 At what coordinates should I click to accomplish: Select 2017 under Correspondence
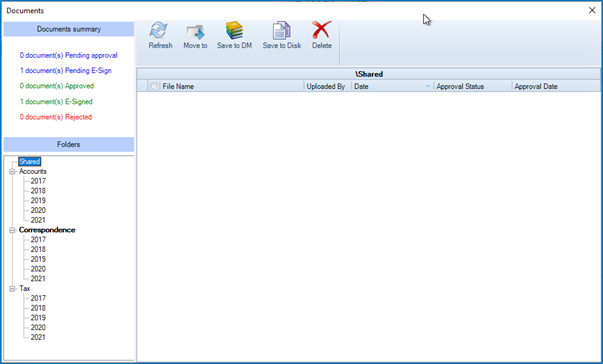(x=38, y=239)
